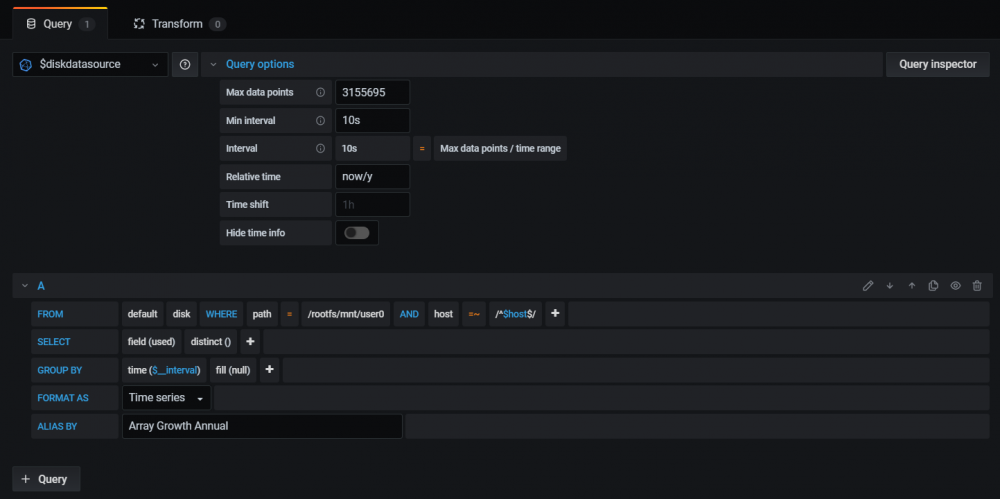This screenshot has height=499, width=1000.
Task: Focus the ALIAS BY input field
Action: (x=262, y=426)
